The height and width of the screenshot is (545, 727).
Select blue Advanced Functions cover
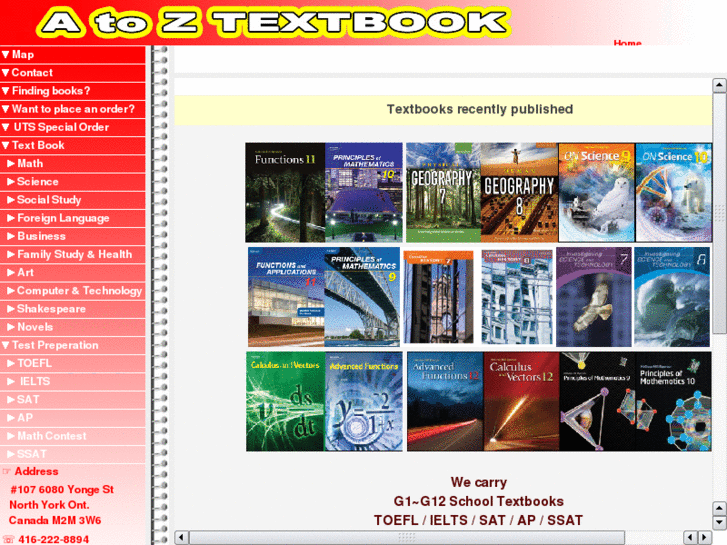[x=364, y=401]
